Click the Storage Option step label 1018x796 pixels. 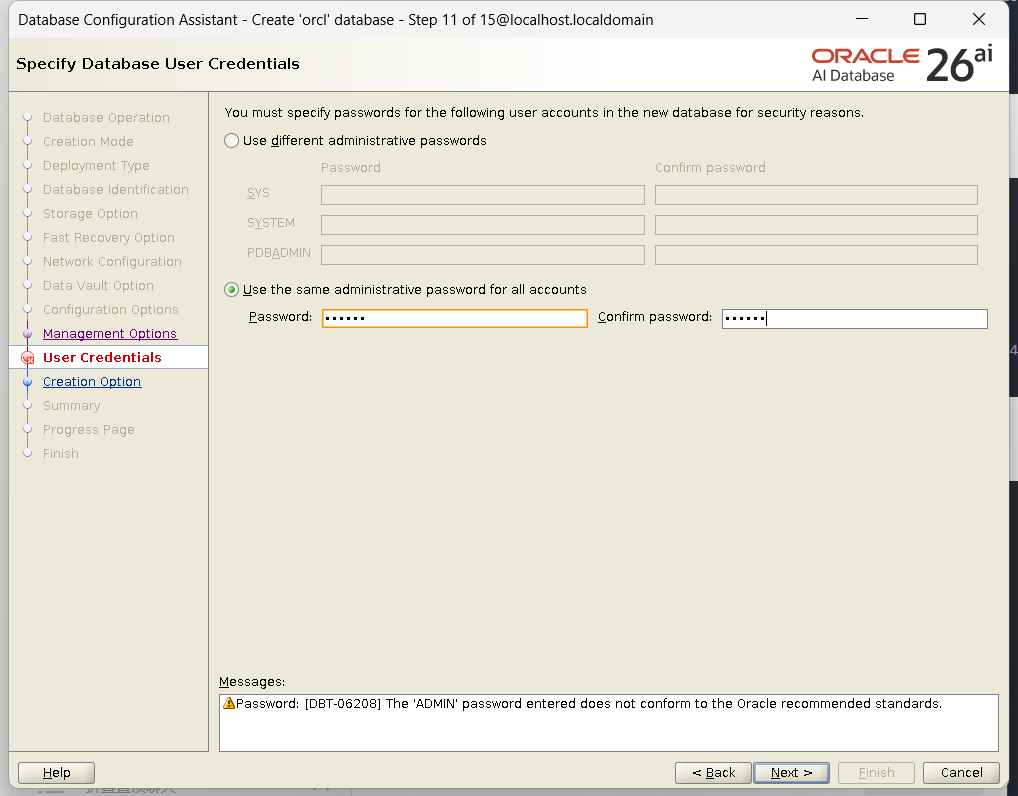point(90,214)
